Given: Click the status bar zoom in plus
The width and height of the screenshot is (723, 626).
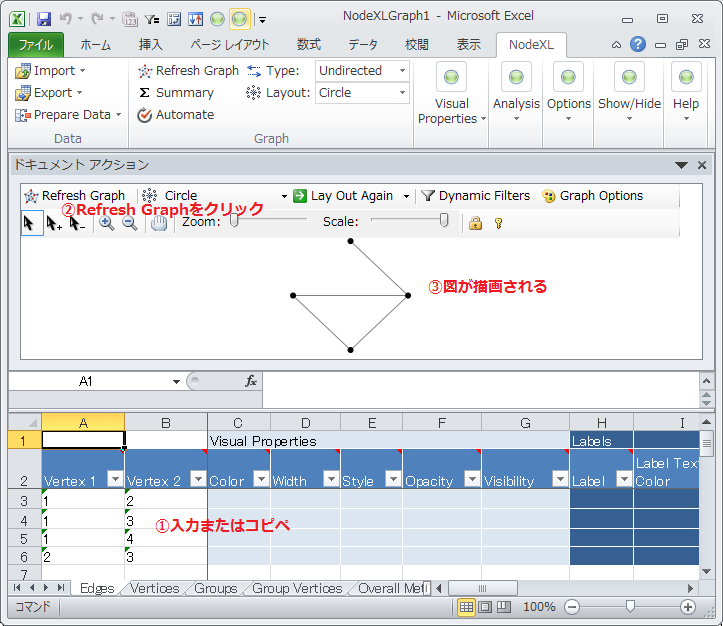Looking at the screenshot, I should point(687,607).
